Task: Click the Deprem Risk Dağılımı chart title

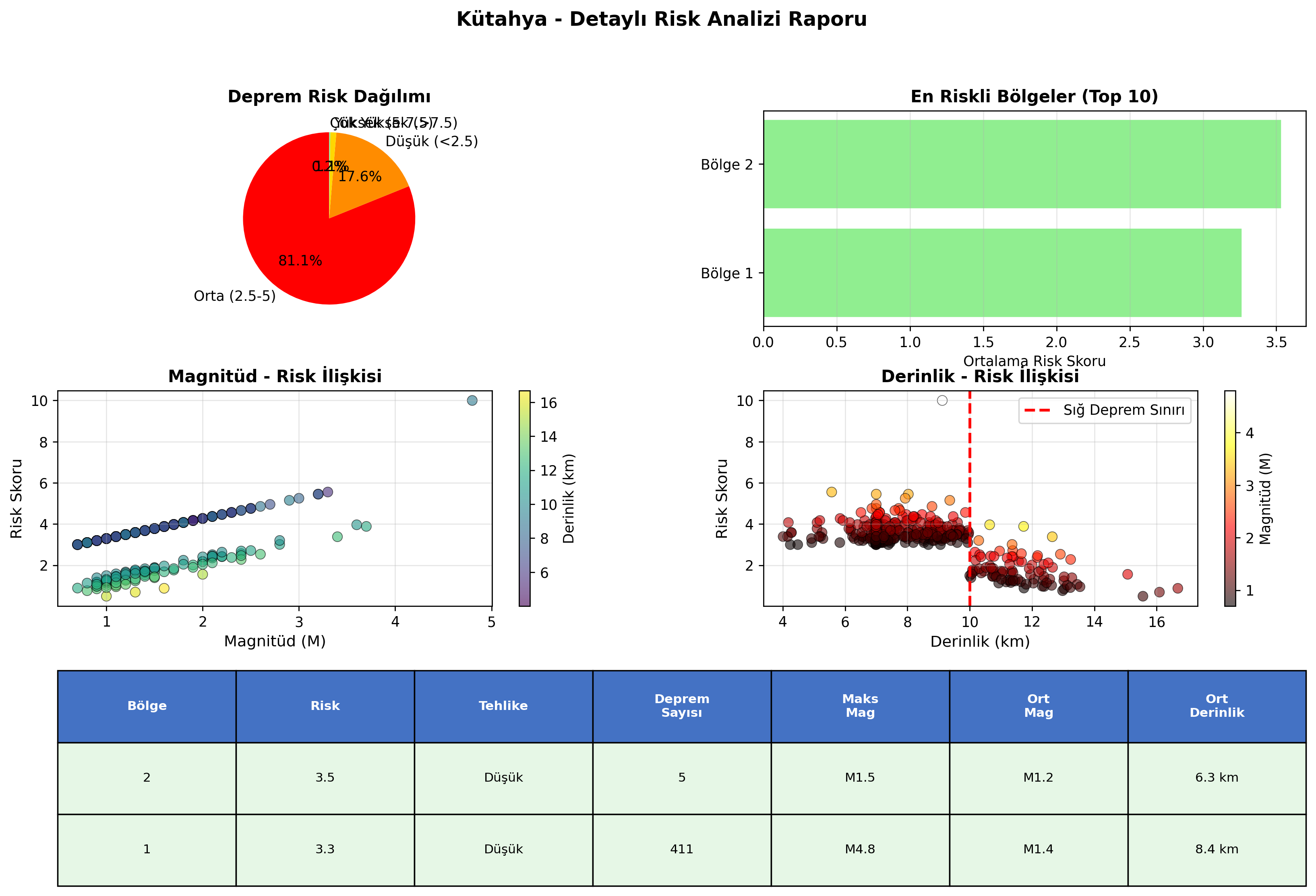Action: pyautogui.click(x=329, y=96)
